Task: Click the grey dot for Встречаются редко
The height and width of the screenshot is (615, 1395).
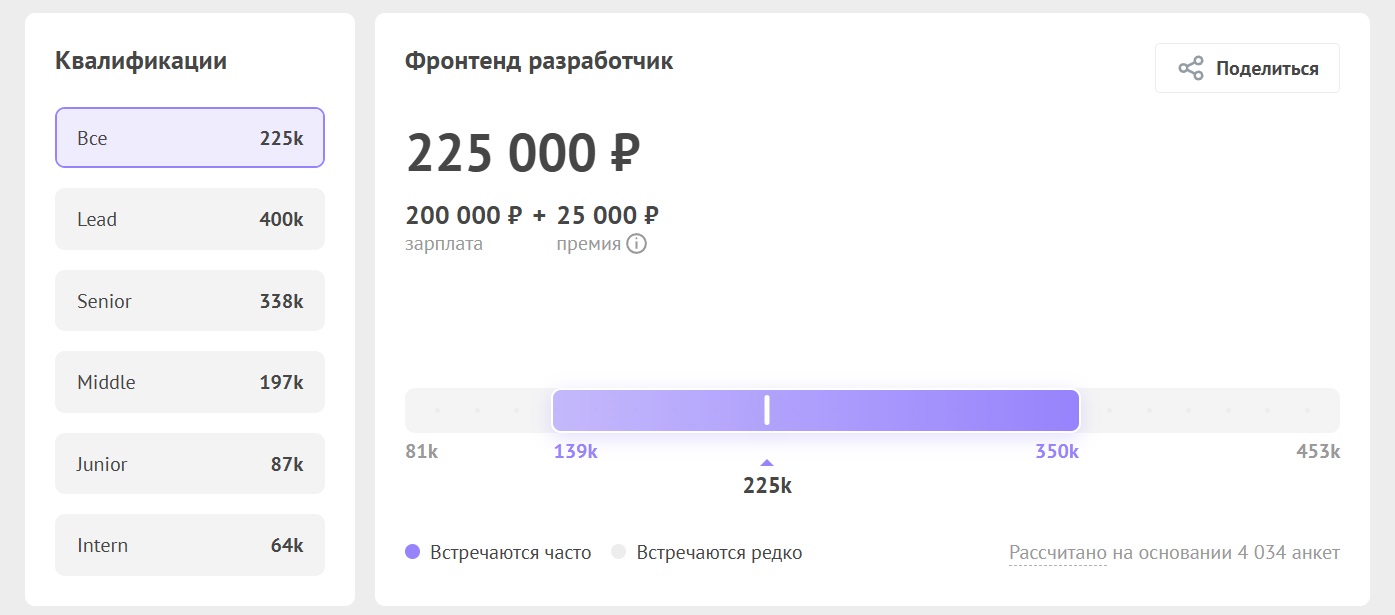Action: point(618,551)
